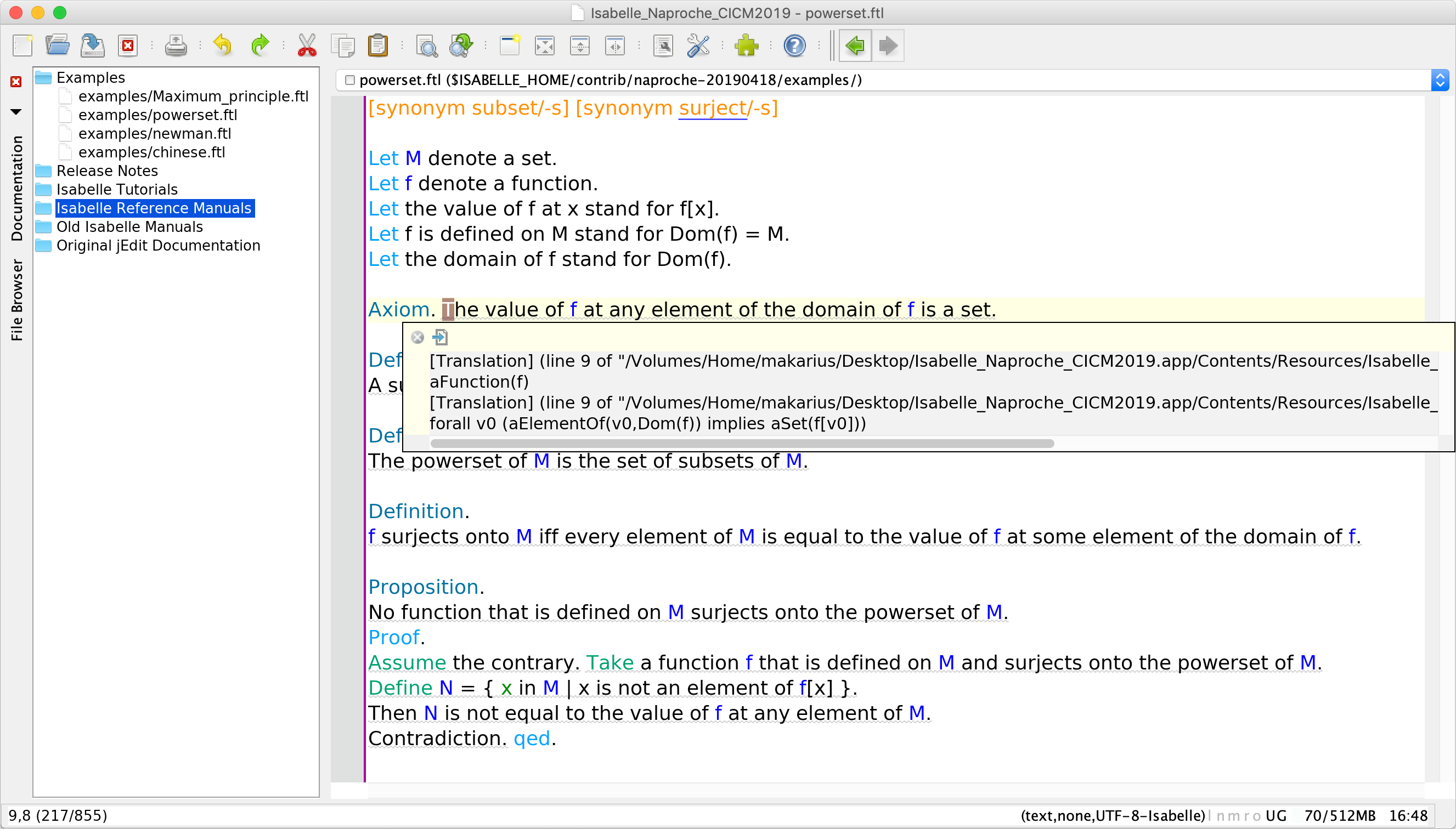The height and width of the screenshot is (829, 1456).
Task: Toggle checkbox beside powerset.ftl buffer name
Action: (x=350, y=80)
